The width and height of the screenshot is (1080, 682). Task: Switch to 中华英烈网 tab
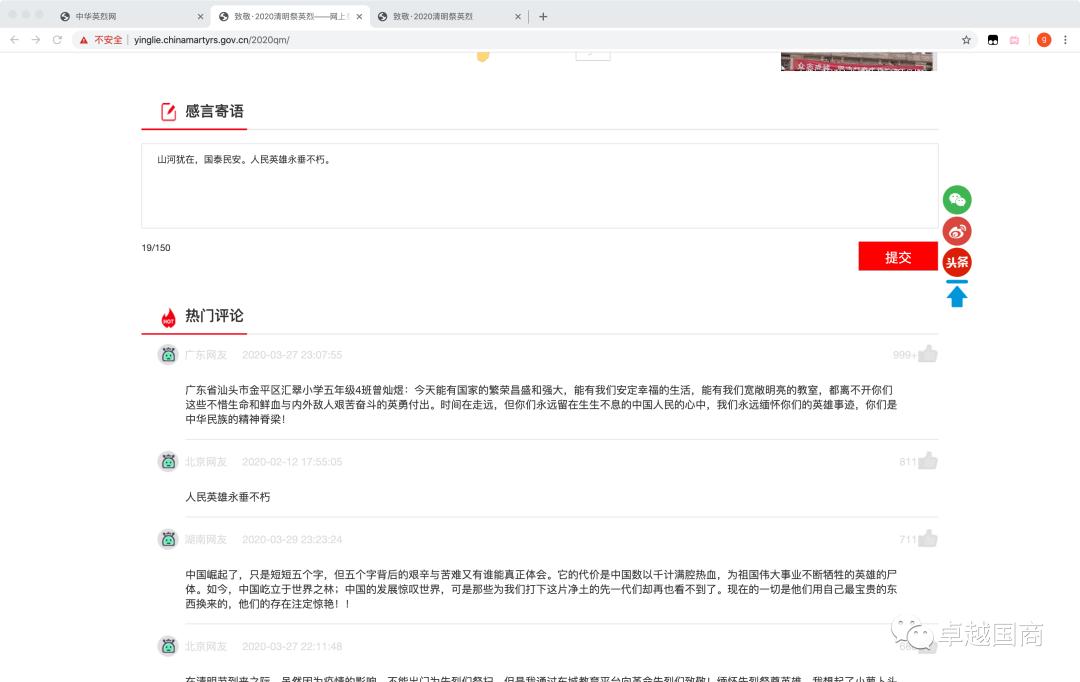pos(130,16)
